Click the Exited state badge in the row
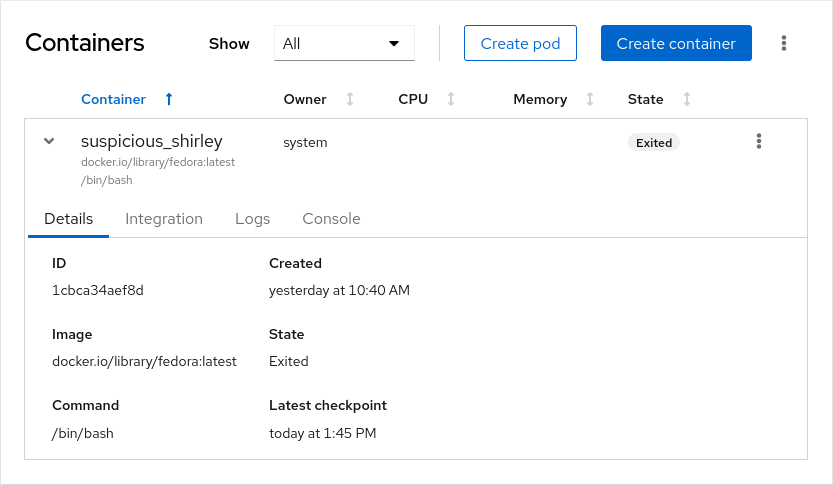Screen dimensions: 833x485 [654, 143]
